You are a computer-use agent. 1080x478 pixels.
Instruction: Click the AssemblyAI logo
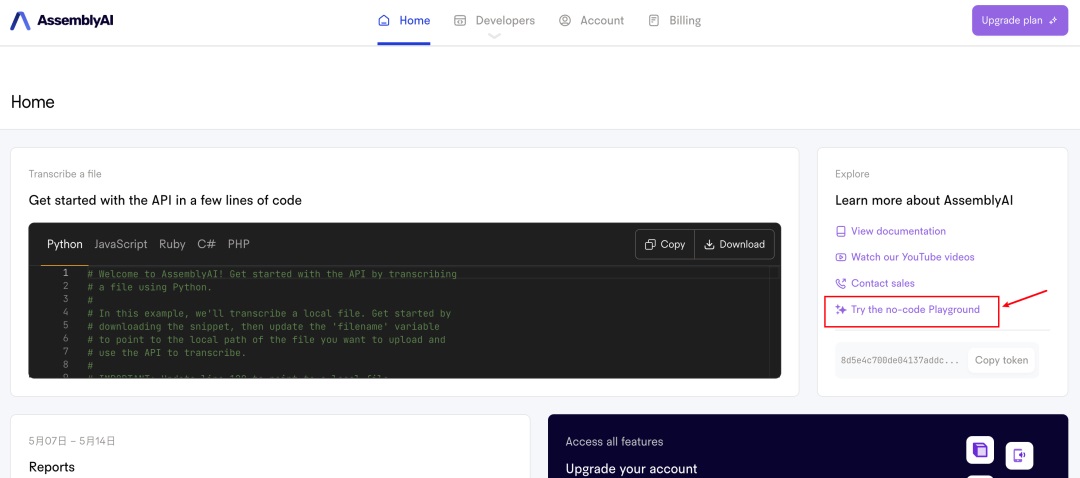(61, 21)
